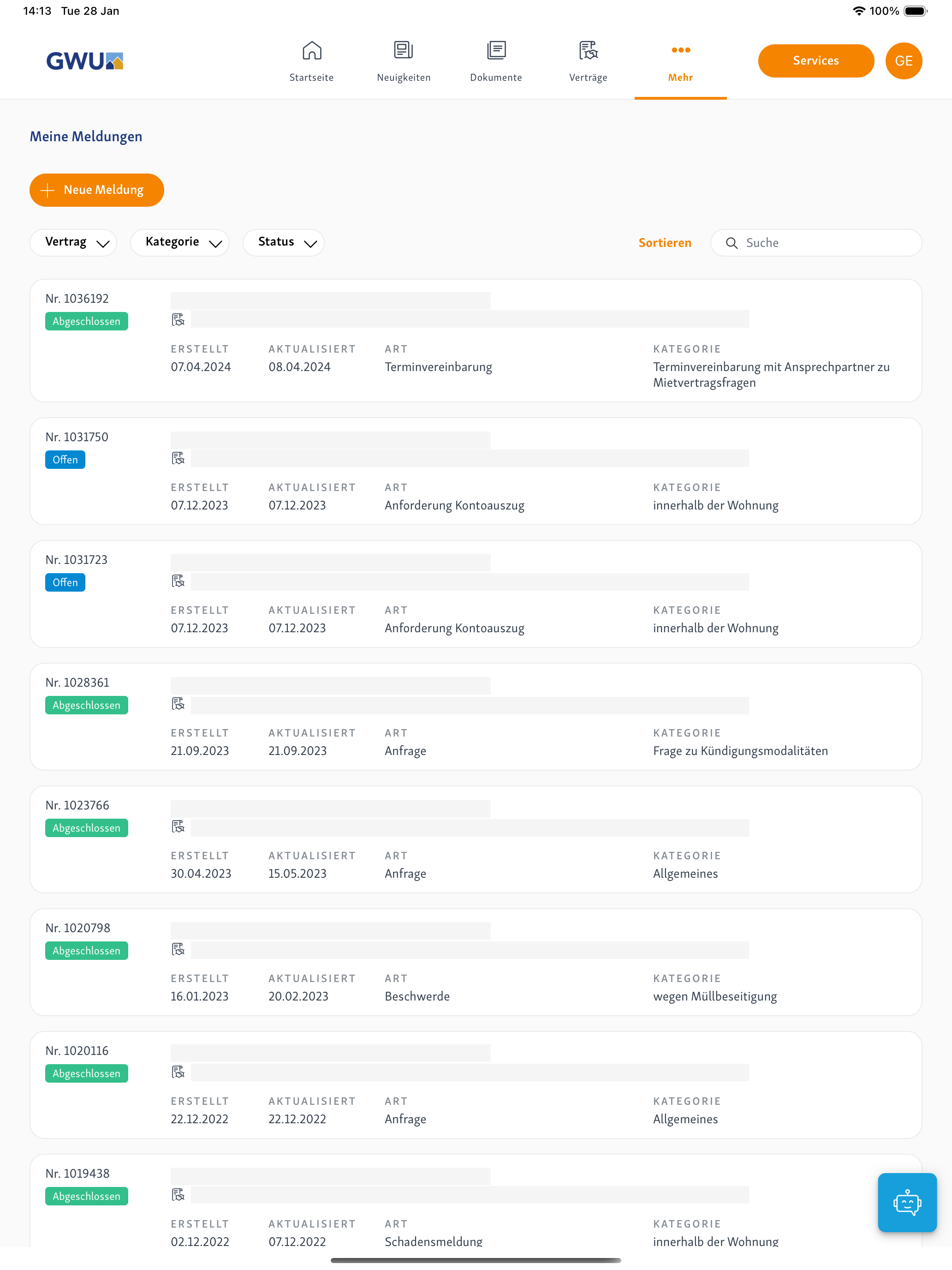952x1270 pixels.
Task: Open the GE user avatar
Action: [903, 61]
